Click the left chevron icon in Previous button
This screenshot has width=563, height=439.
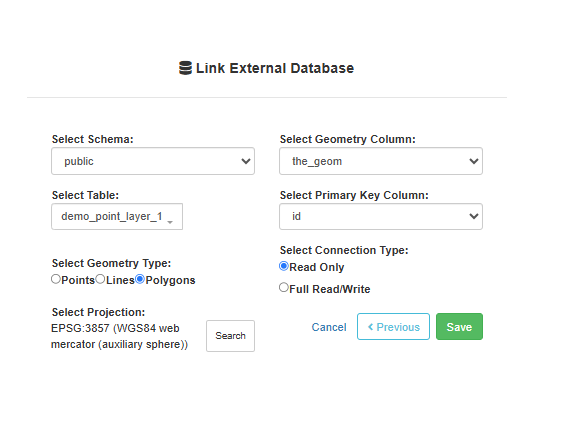click(x=371, y=327)
